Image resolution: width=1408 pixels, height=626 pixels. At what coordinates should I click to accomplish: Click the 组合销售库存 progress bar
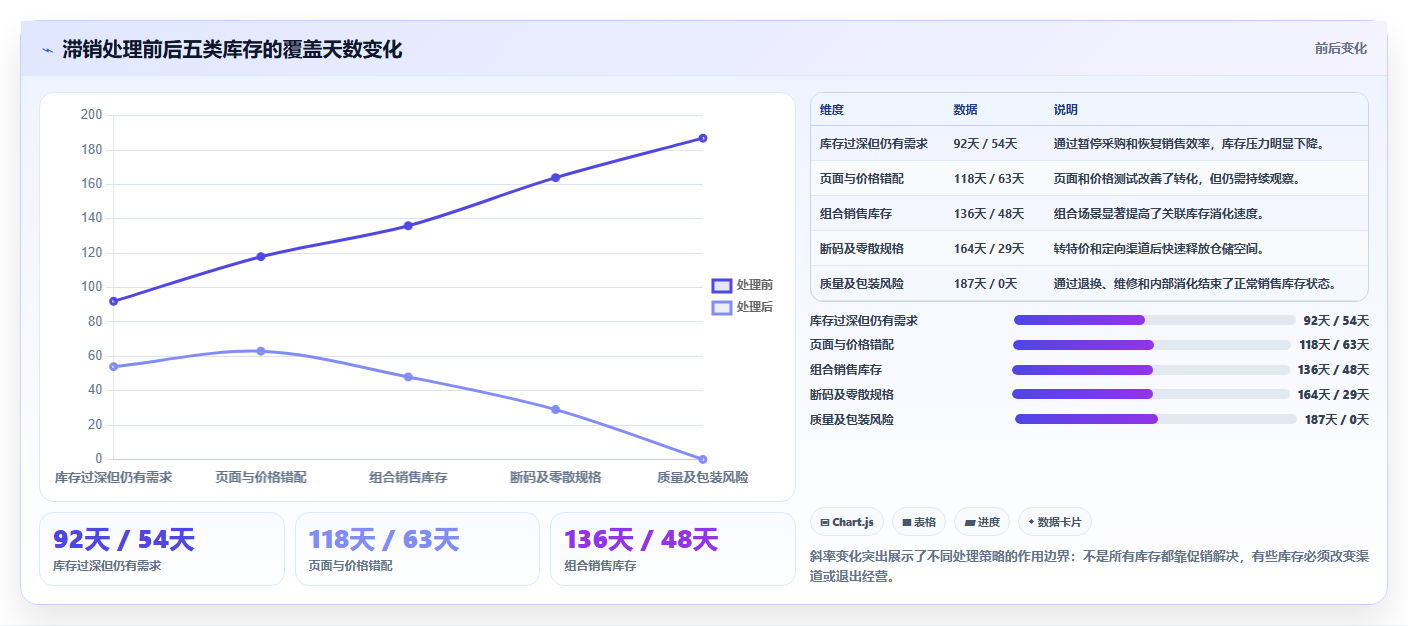point(1151,370)
